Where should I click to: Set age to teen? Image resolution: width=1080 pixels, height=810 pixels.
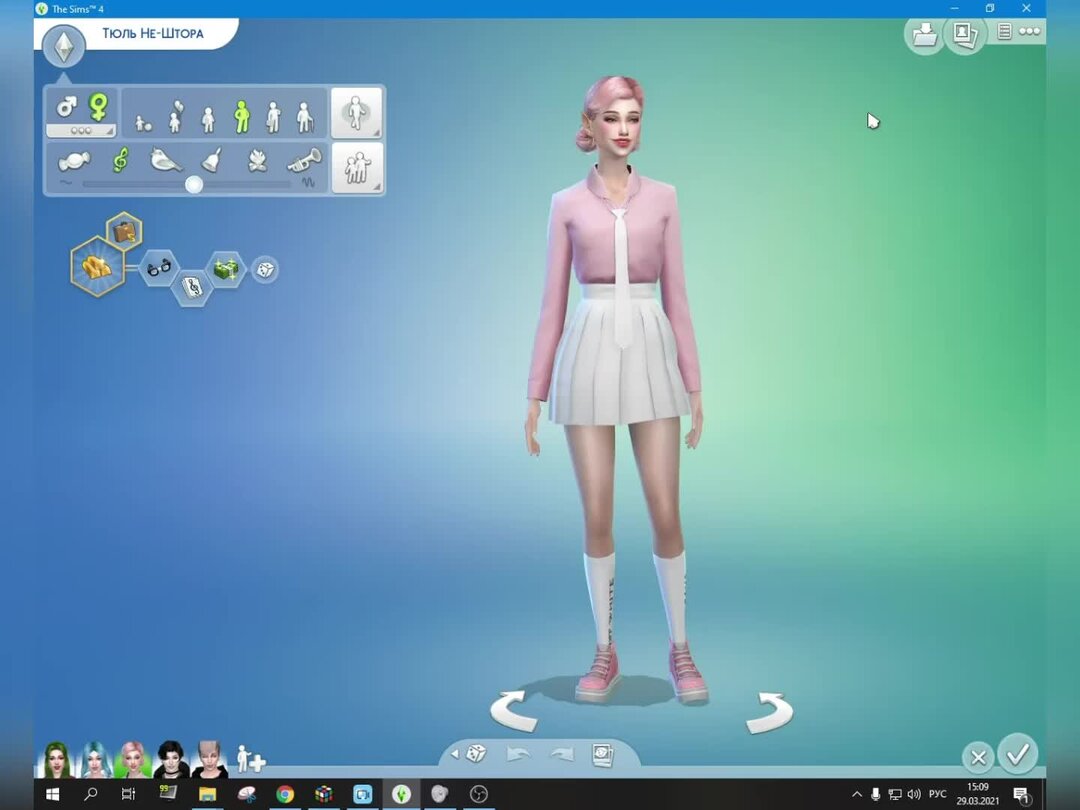tap(208, 119)
